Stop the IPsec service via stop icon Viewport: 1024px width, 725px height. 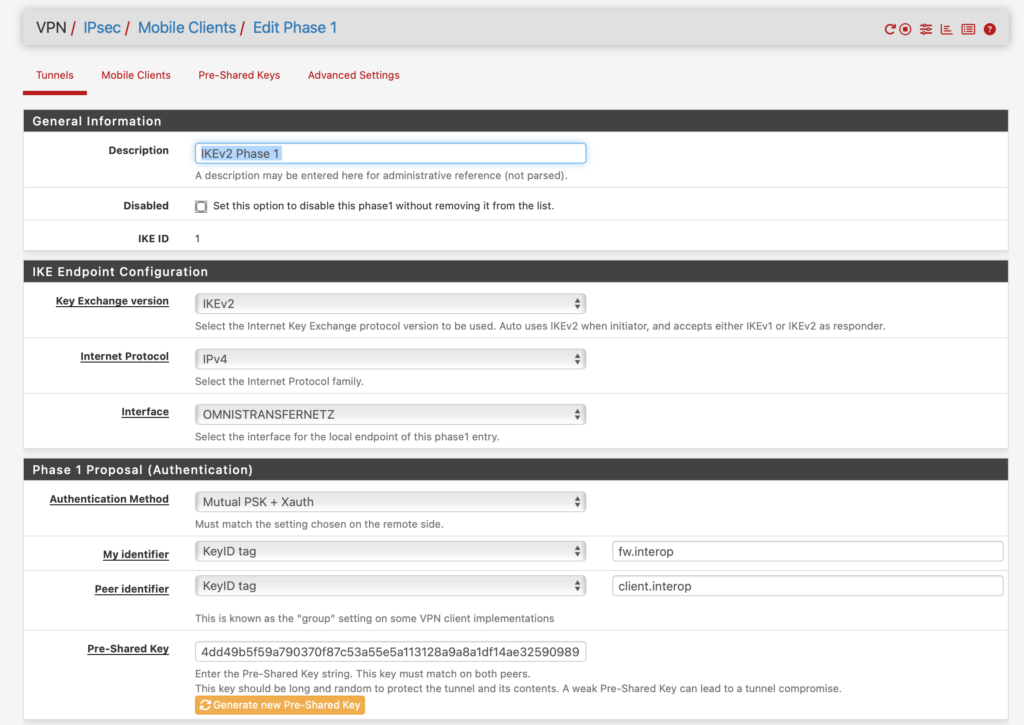[x=905, y=29]
